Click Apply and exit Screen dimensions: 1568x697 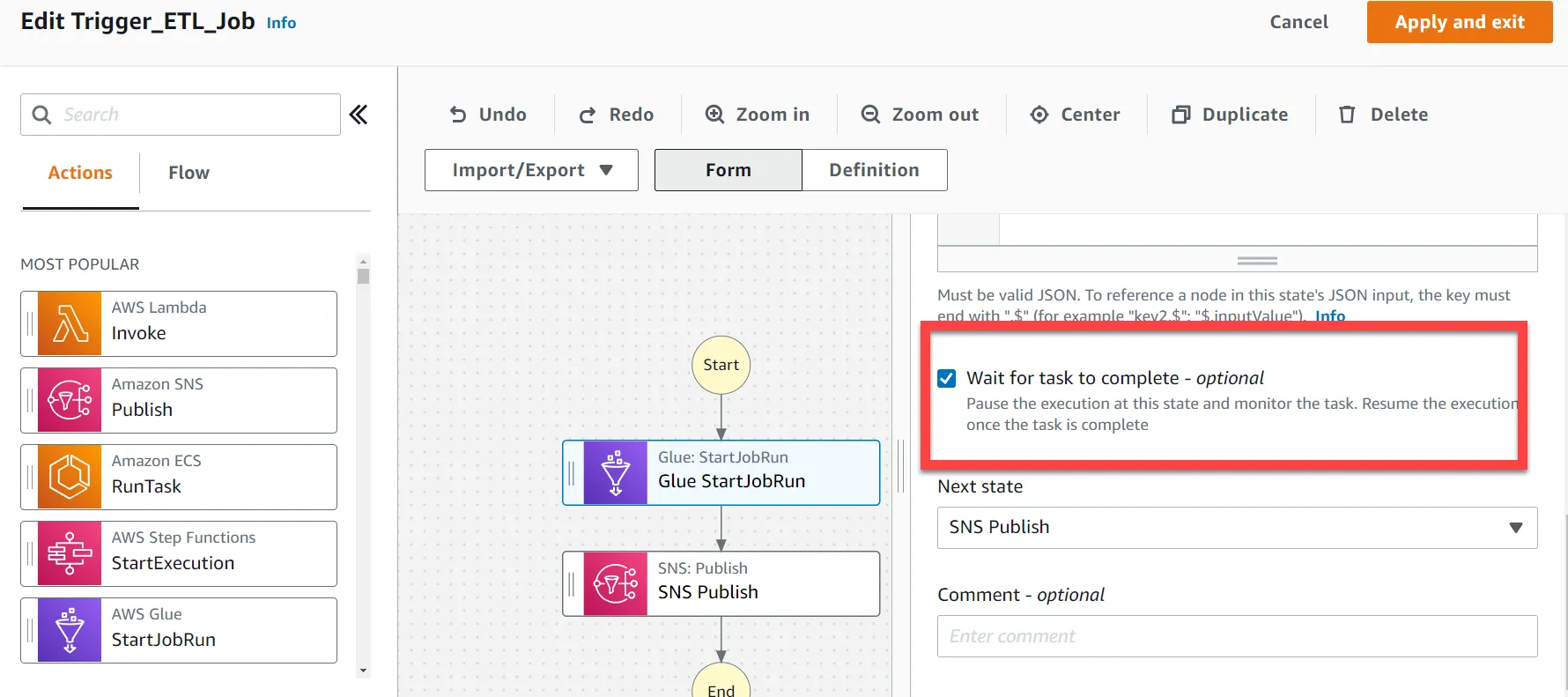pos(1460,22)
